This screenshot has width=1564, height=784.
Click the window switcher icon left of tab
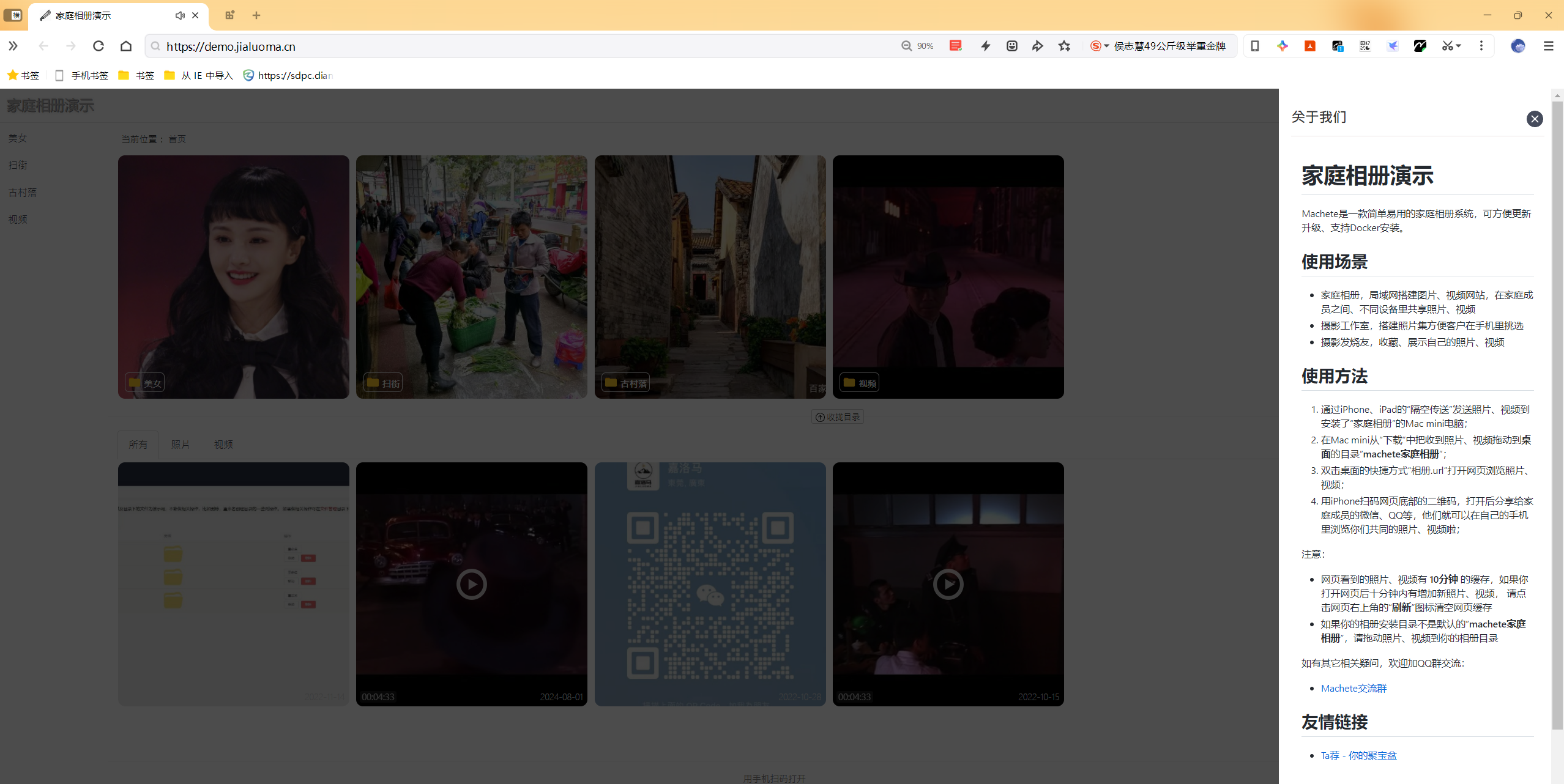[x=13, y=15]
